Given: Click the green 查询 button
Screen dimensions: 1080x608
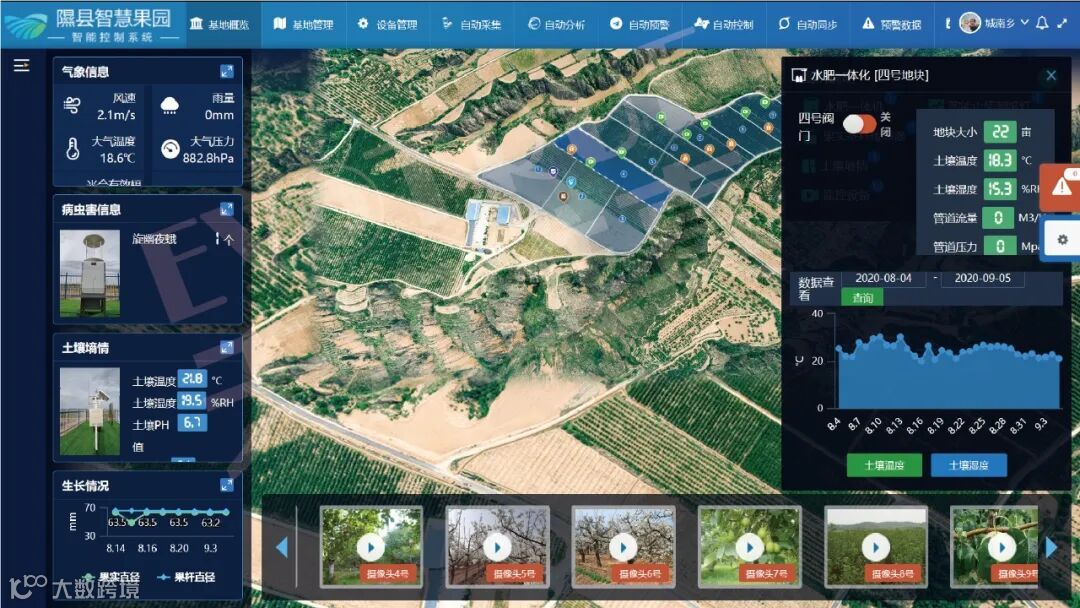Looking at the screenshot, I should (862, 297).
